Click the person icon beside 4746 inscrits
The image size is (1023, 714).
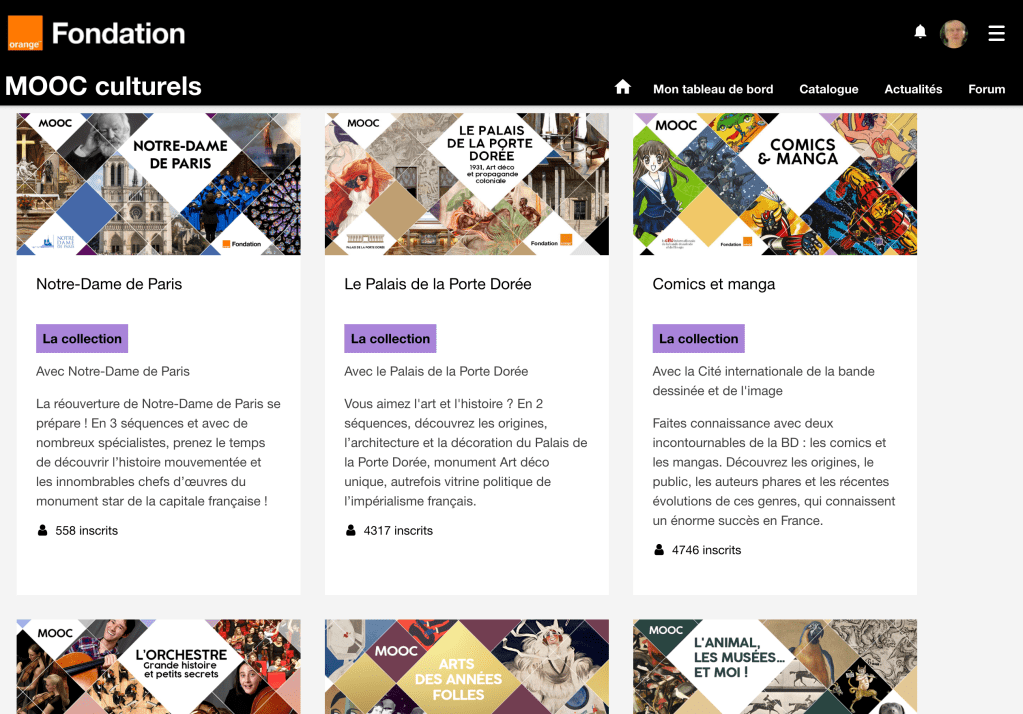[659, 550]
